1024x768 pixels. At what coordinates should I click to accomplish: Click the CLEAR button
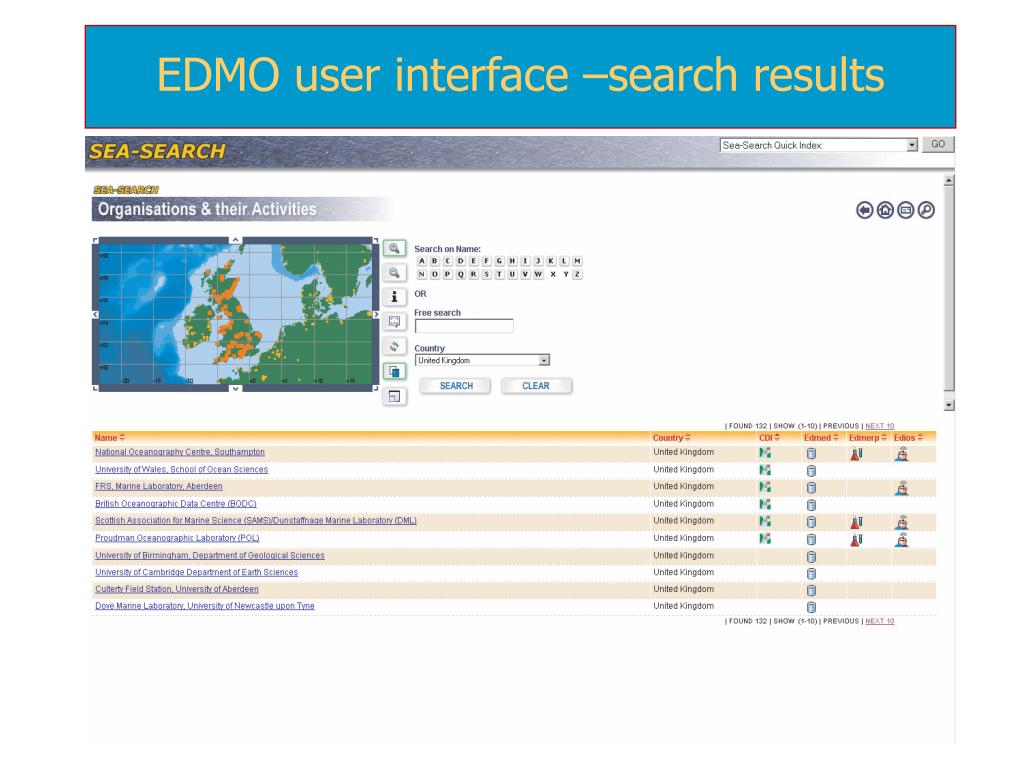pyautogui.click(x=536, y=386)
